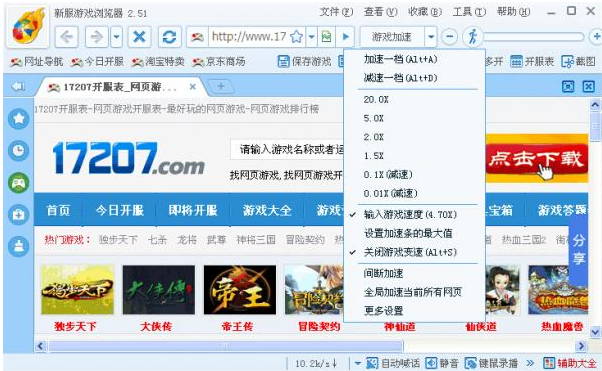Viewport: 602px width, 371px height.
Task: Expand the 游戏加速 dropdown arrow
Action: [431, 37]
